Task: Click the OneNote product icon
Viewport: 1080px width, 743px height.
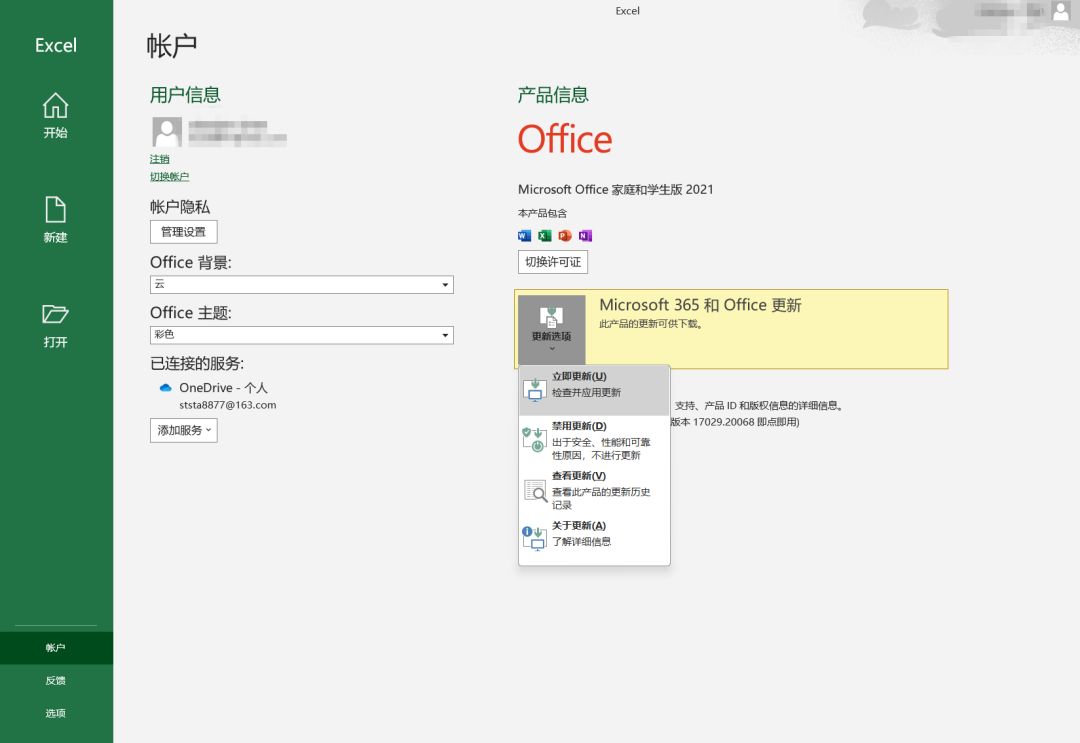Action: (585, 236)
